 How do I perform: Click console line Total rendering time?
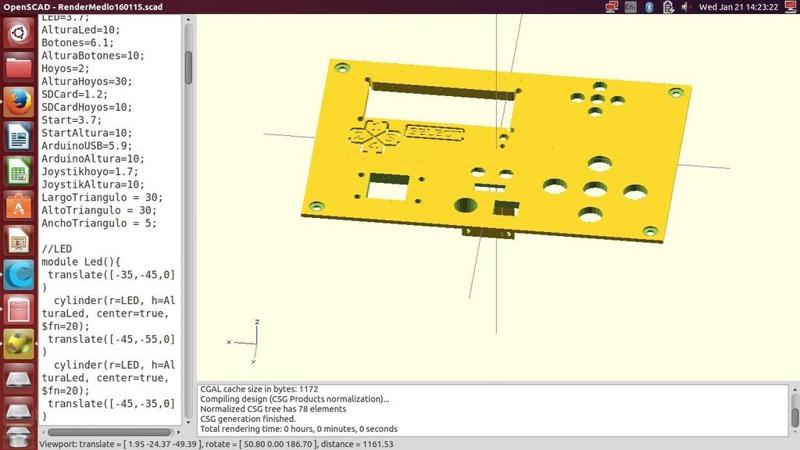pyautogui.click(x=298, y=429)
